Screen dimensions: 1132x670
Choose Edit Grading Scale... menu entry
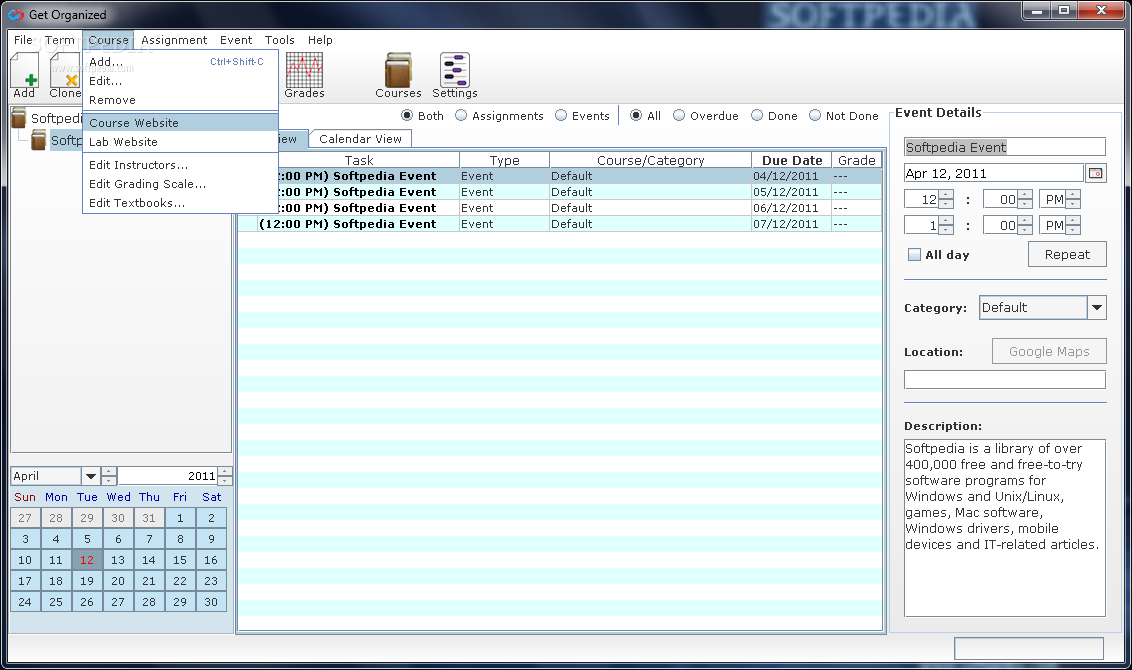[180, 183]
